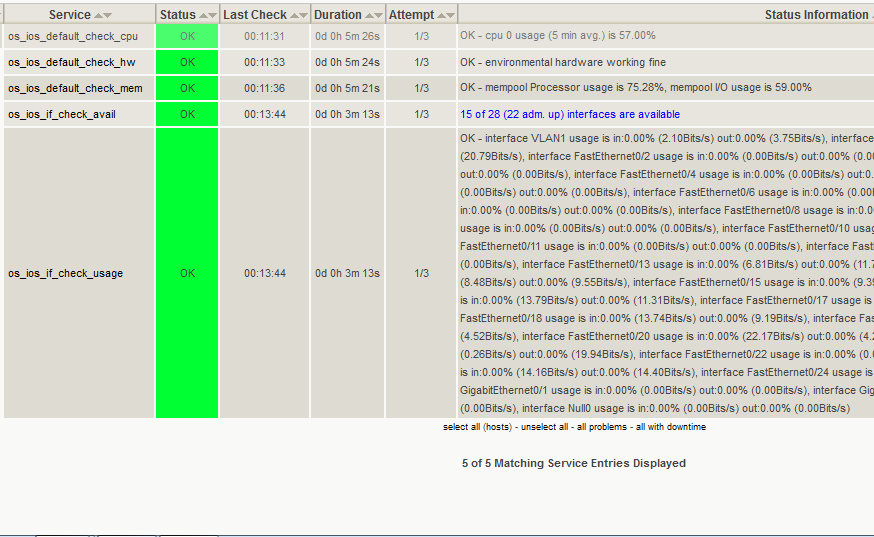Click green OK status cell for check_usage
Screen dimensions: 874x537
[187, 273]
